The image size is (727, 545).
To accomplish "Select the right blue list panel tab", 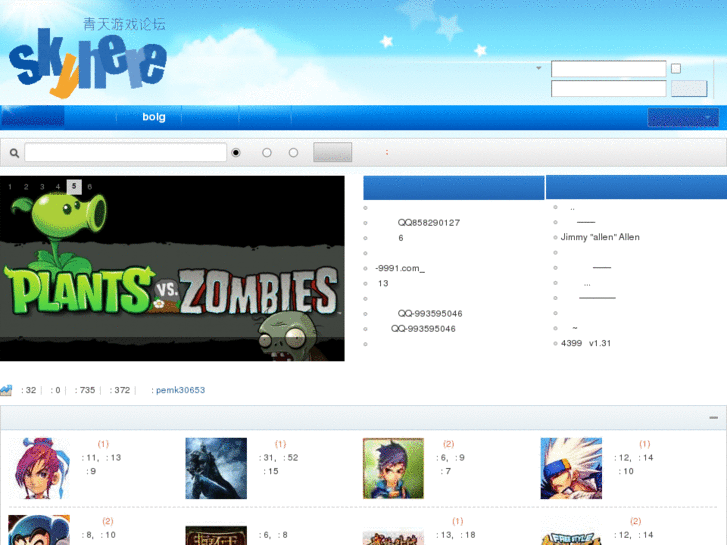I will tap(637, 187).
